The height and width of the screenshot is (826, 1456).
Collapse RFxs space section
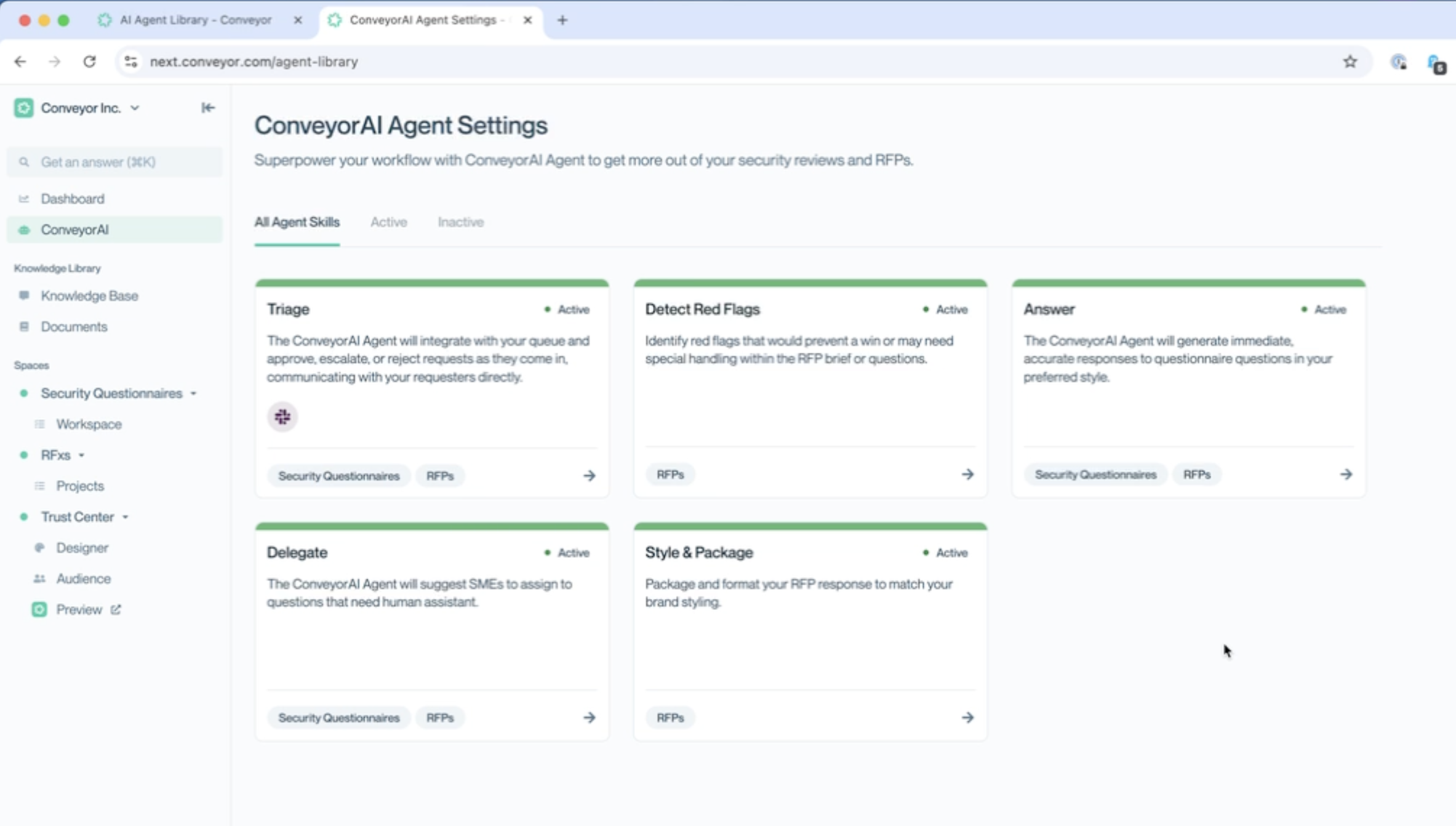coord(81,455)
